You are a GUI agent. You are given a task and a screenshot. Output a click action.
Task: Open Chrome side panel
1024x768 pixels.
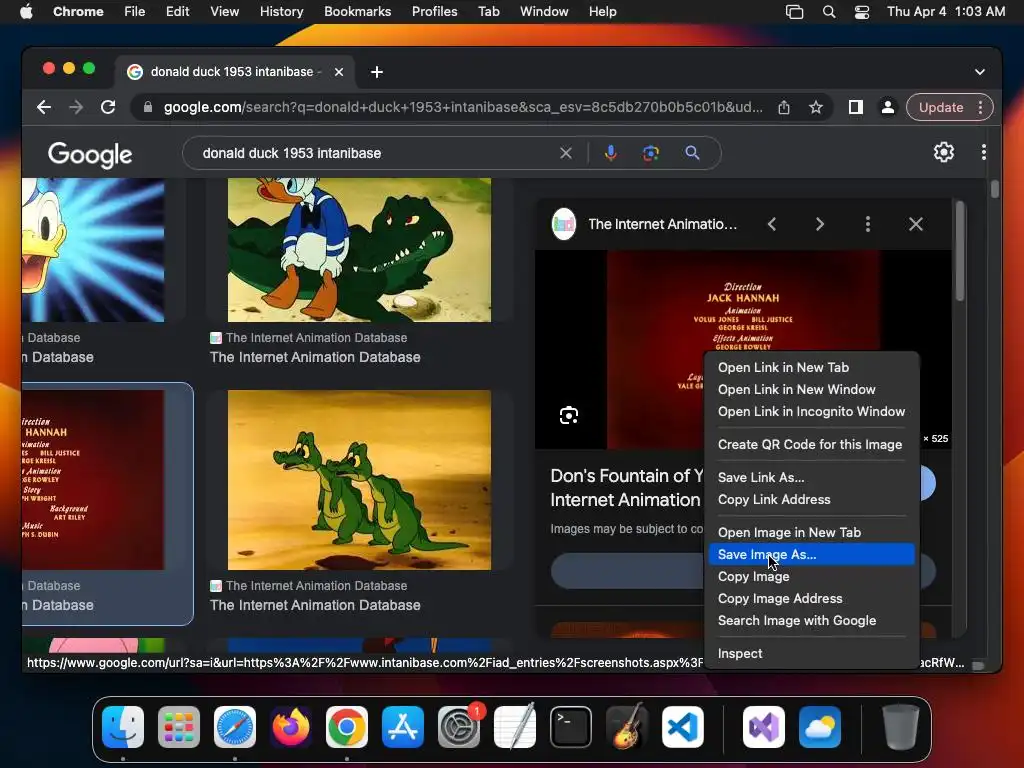click(x=856, y=107)
